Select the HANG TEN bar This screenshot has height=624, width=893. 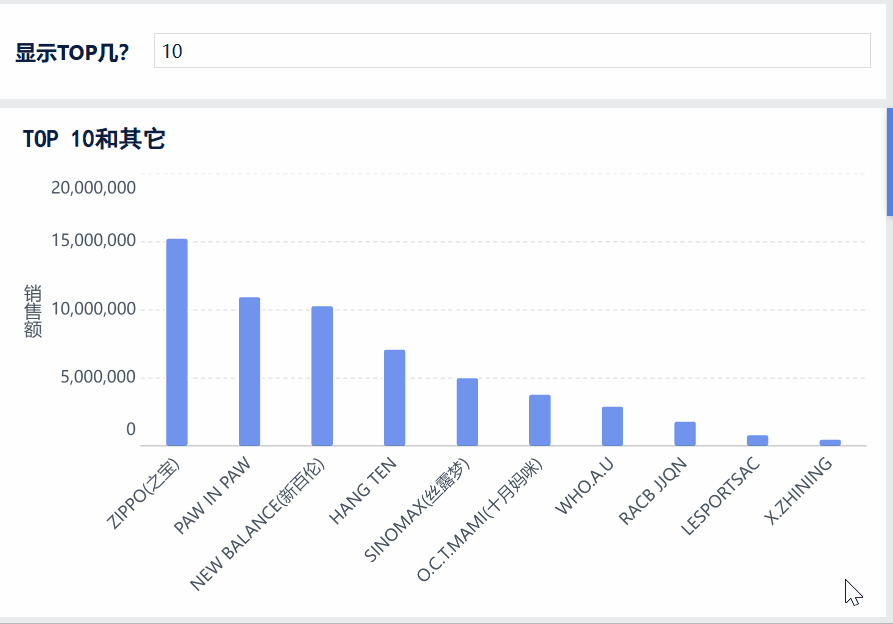point(395,397)
